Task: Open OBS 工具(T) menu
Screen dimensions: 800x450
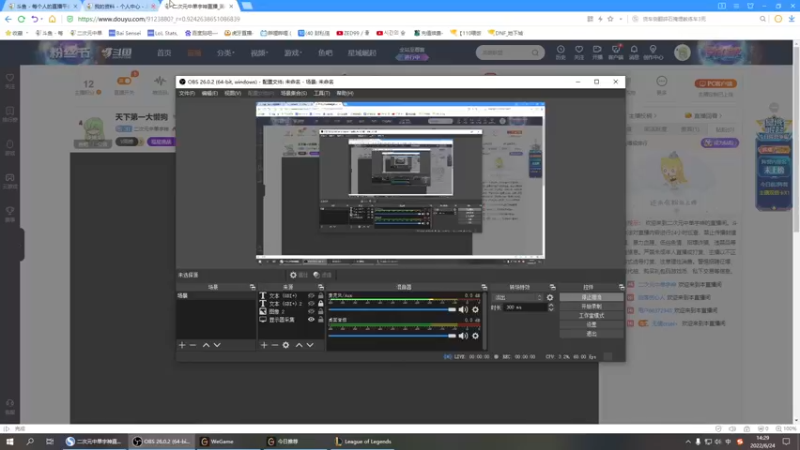Action: tap(321, 93)
